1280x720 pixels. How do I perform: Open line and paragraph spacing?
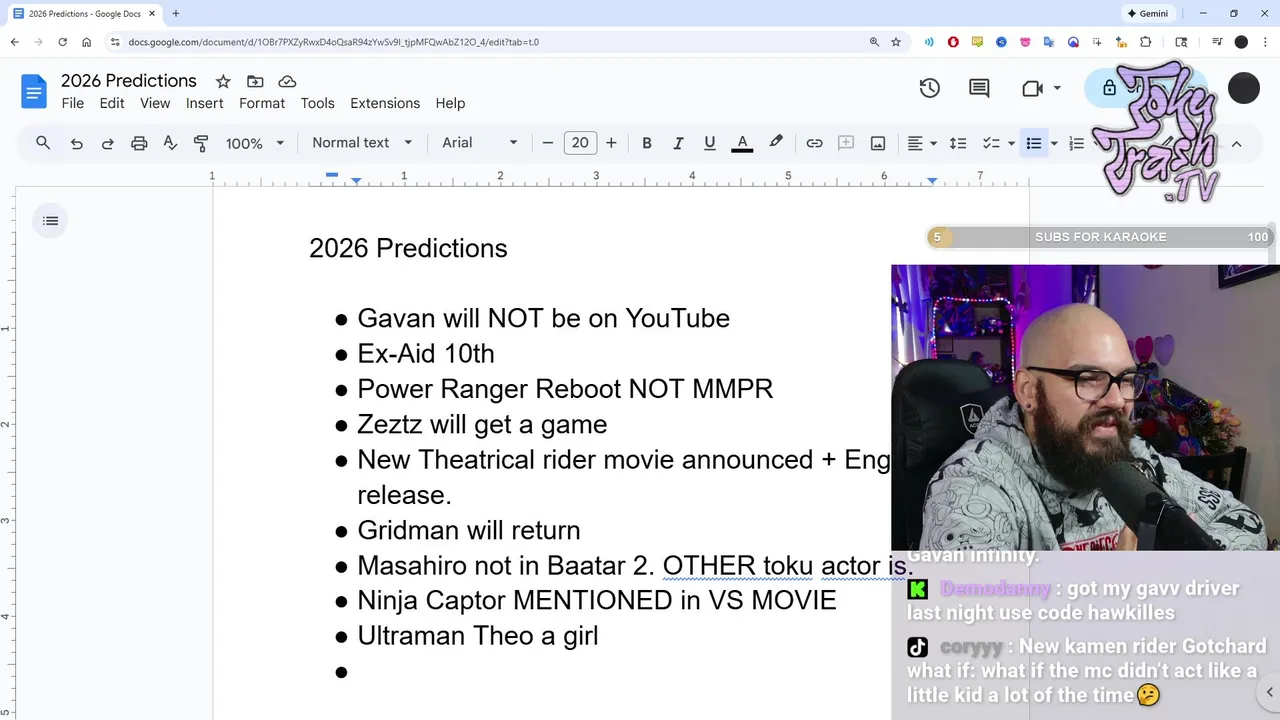[958, 143]
